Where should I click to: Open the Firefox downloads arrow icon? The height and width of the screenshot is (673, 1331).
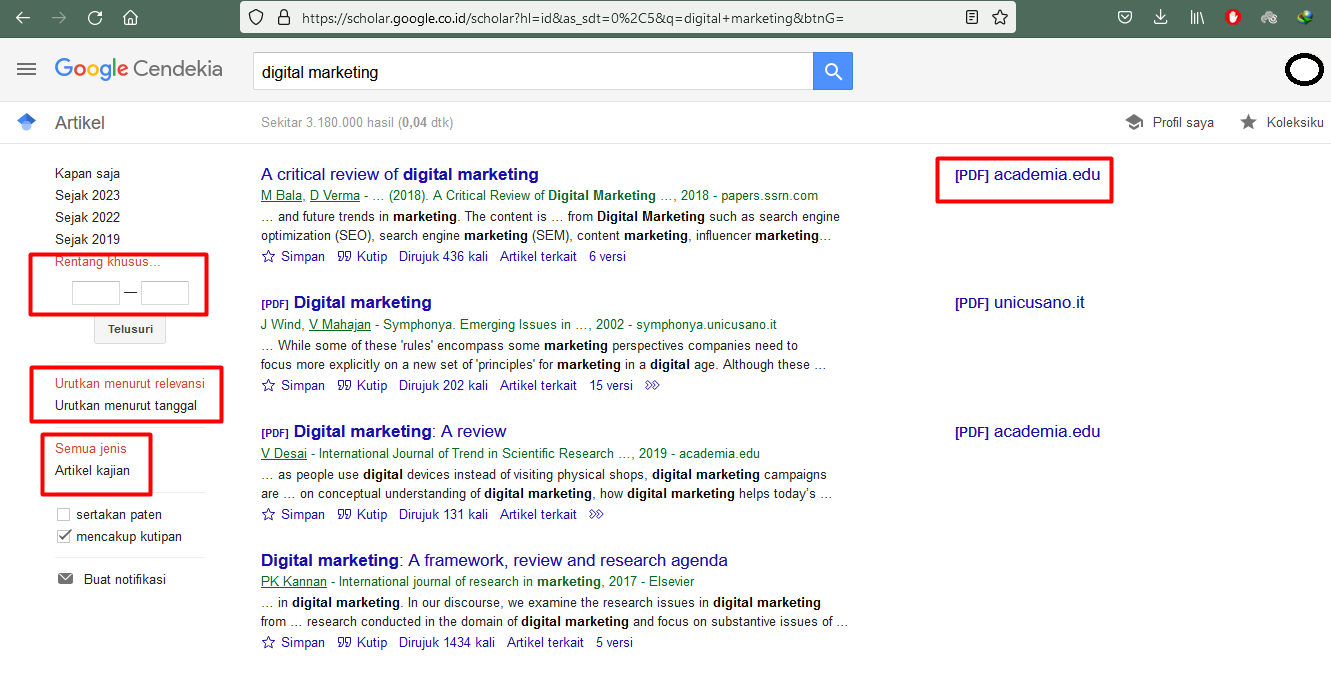pos(1160,17)
